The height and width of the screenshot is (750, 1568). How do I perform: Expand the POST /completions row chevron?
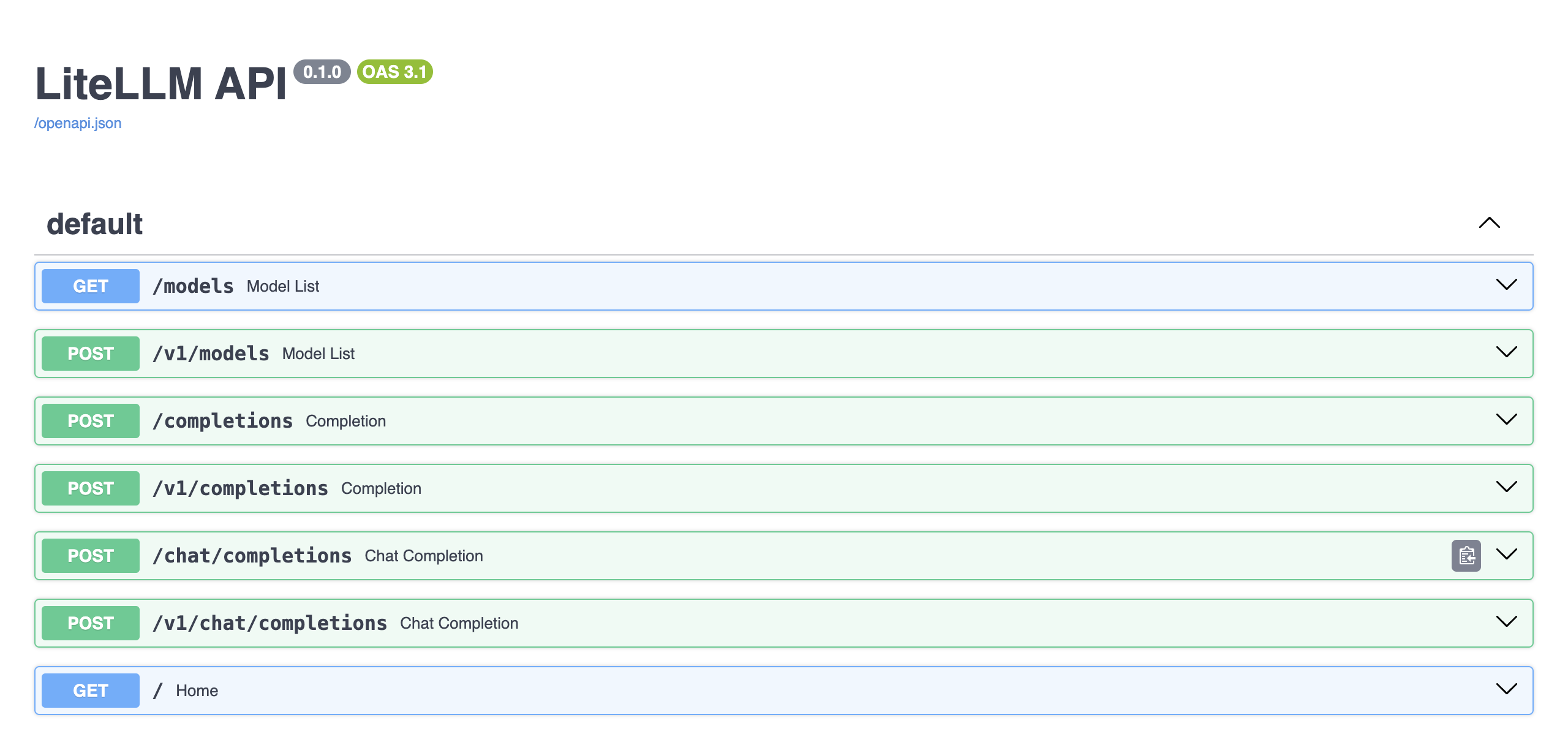tap(1506, 420)
